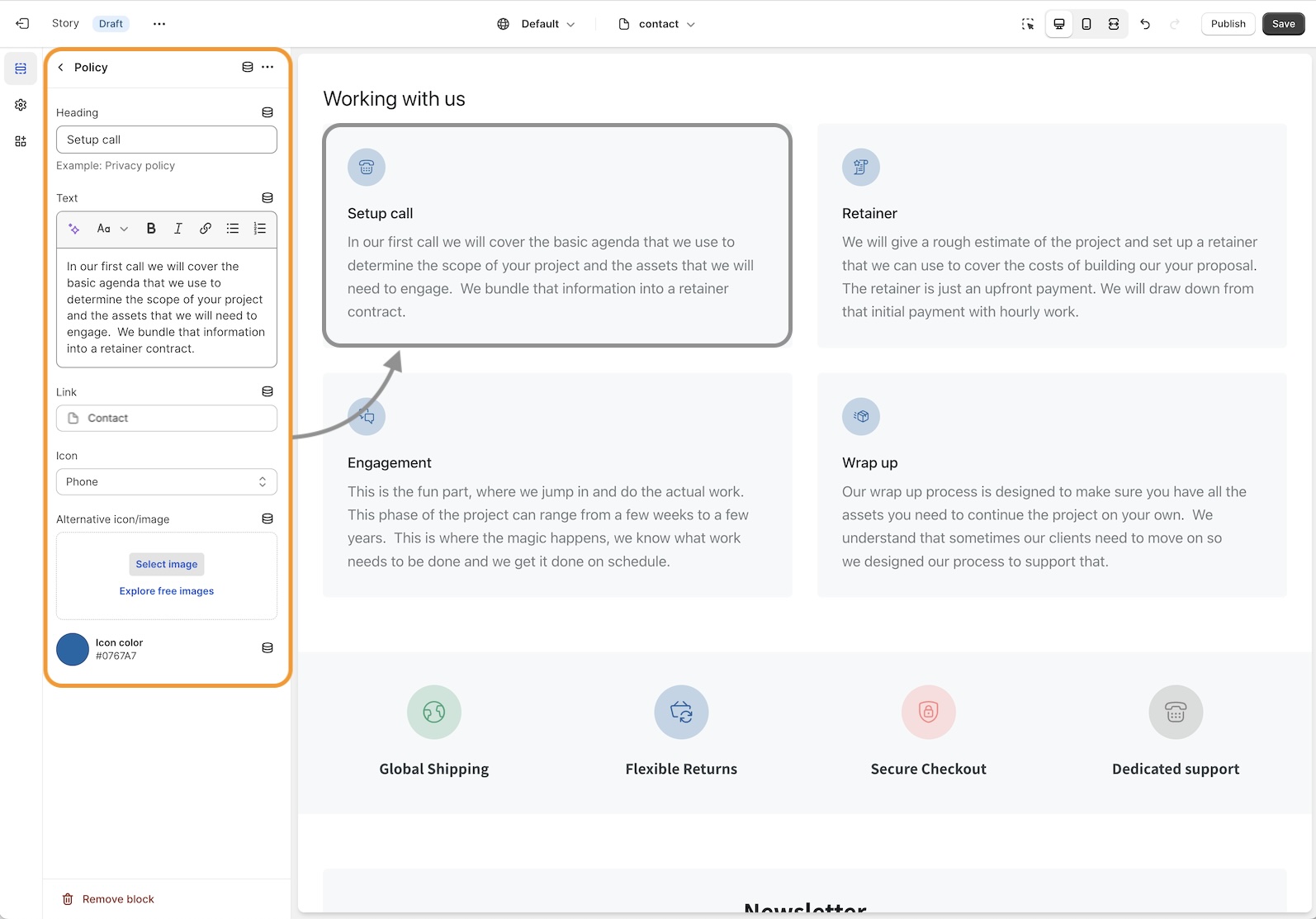Click the undo arrow icon
Image resolution: width=1316 pixels, height=919 pixels.
[x=1145, y=24]
